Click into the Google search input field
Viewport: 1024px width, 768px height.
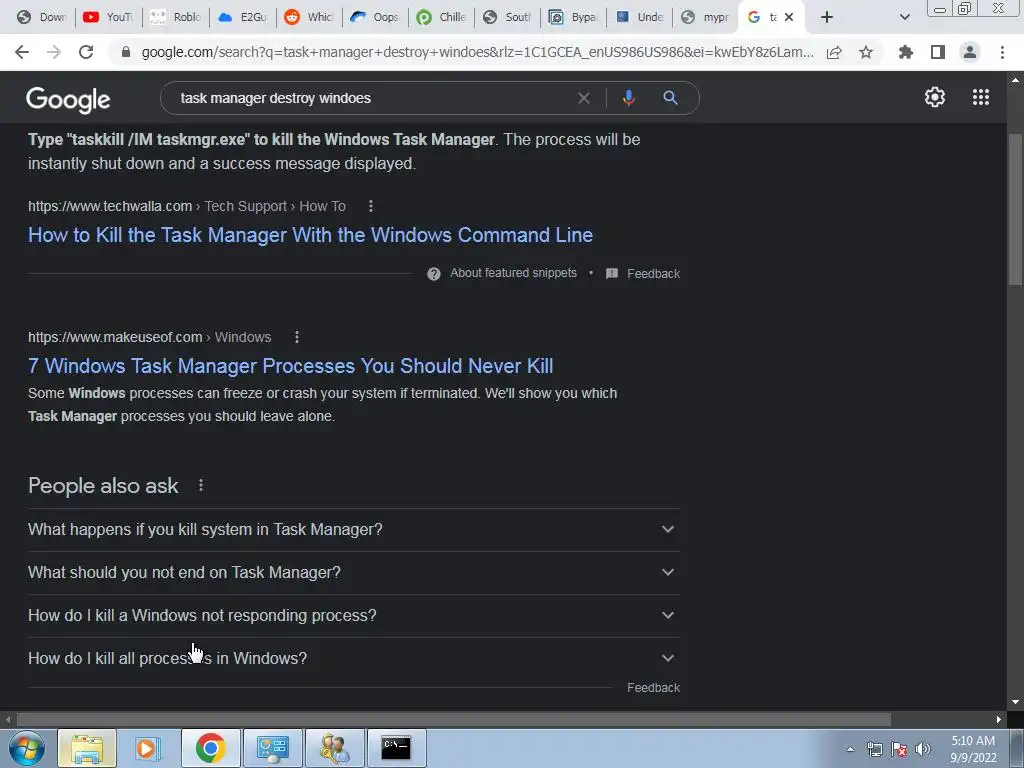(x=372, y=98)
